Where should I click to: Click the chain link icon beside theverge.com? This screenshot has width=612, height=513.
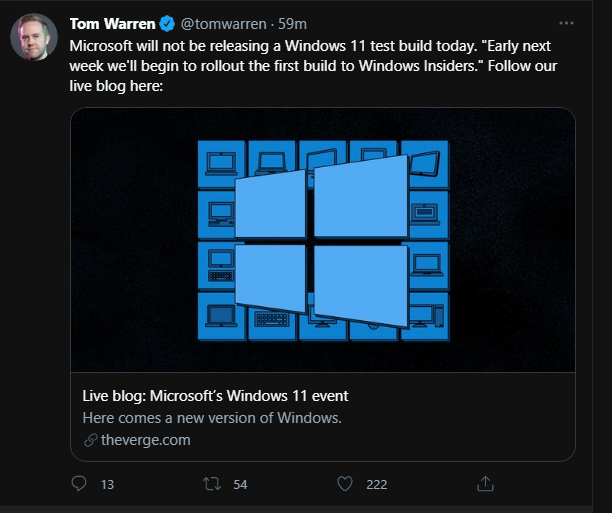pos(89,440)
